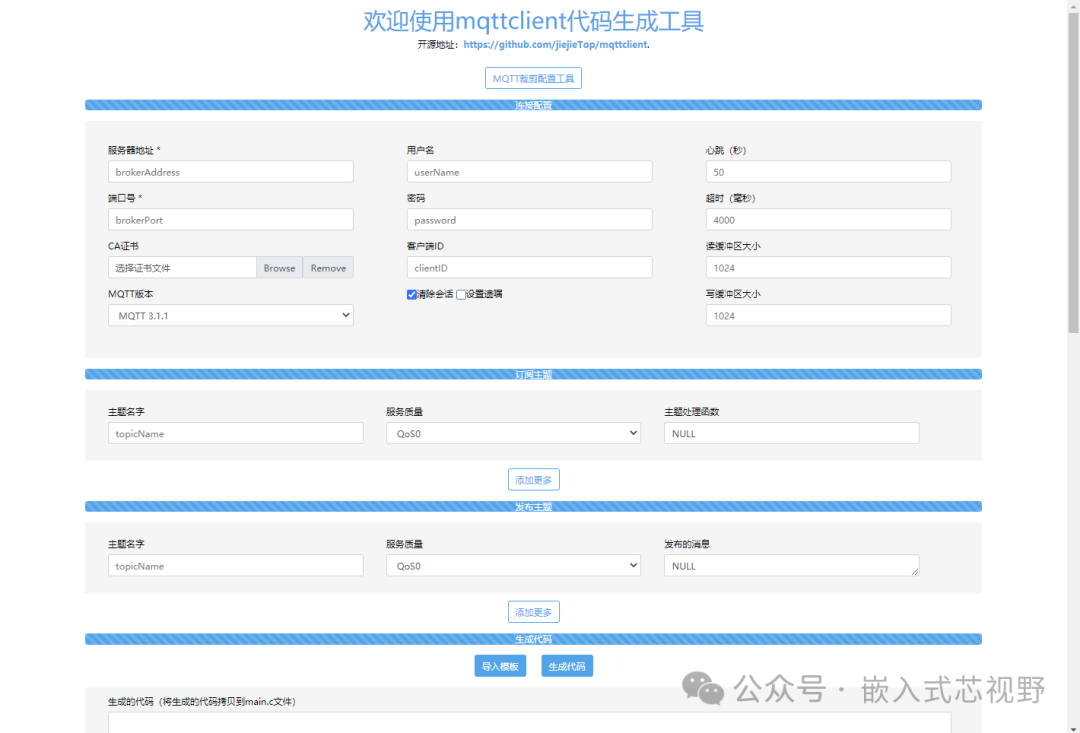Click the brokerPort port number field

[231, 220]
